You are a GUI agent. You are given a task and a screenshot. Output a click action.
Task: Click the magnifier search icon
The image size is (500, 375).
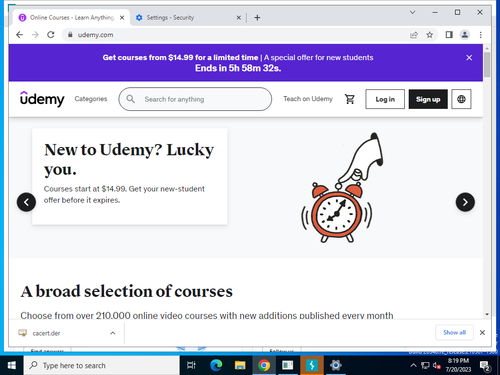[131, 99]
